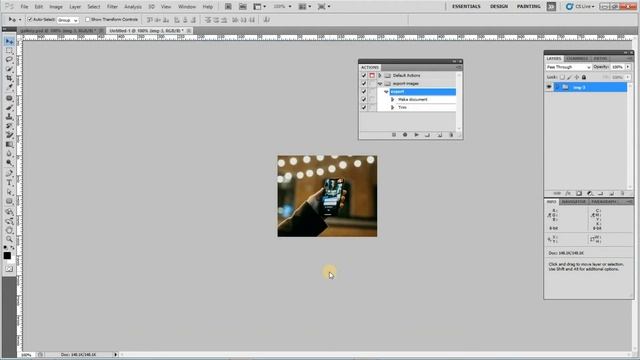640x360 pixels.
Task: Select the Eraser tool
Action: point(9,135)
